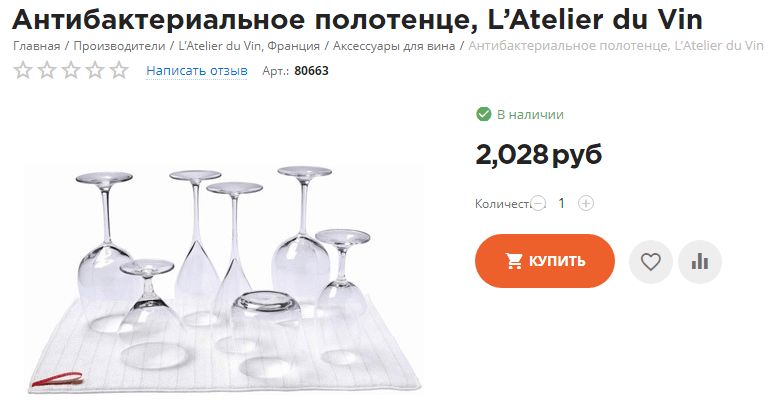Open Производители breadcrumb link
The height and width of the screenshot is (408, 780).
click(x=119, y=46)
